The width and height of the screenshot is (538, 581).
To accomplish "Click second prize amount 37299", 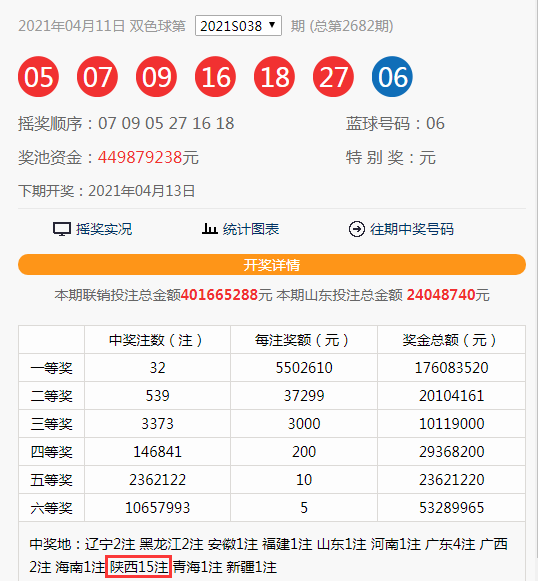I will click(x=304, y=396).
